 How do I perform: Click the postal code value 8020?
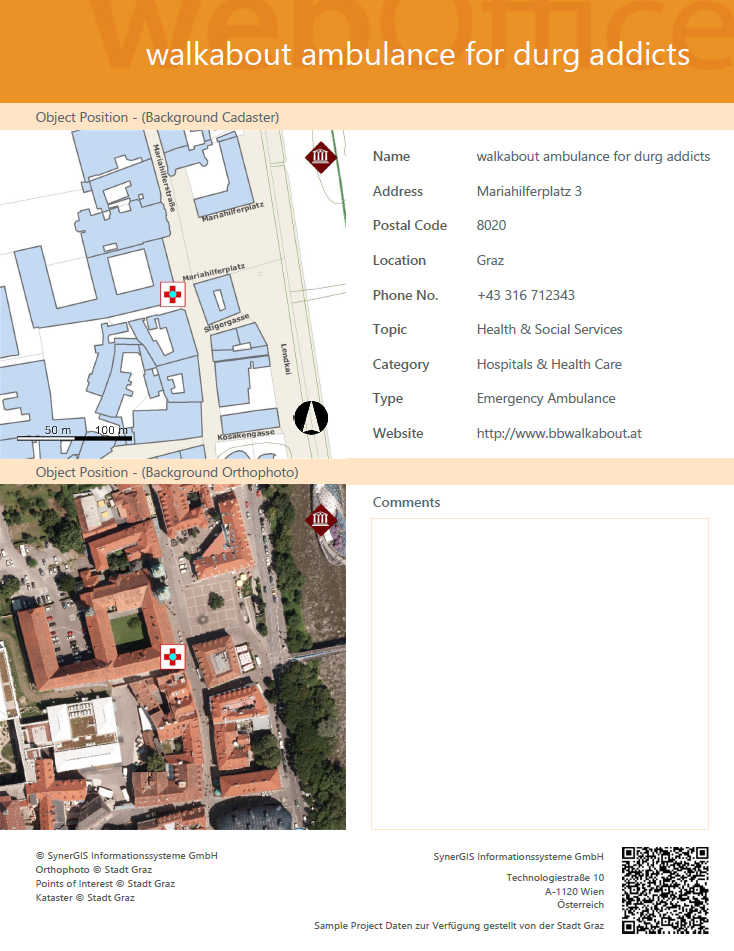pos(491,225)
